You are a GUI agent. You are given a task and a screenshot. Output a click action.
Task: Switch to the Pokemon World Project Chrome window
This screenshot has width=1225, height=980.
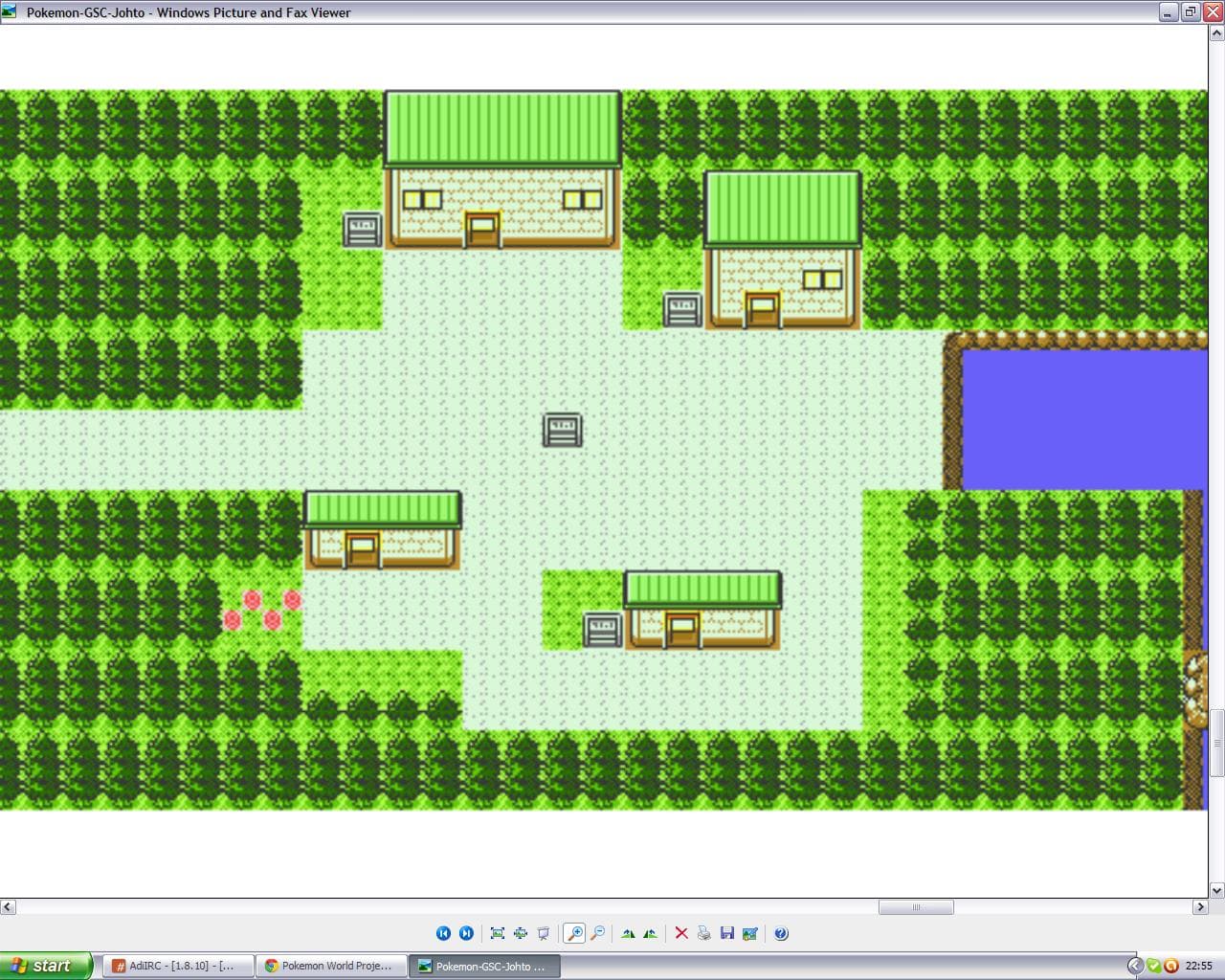click(331, 966)
